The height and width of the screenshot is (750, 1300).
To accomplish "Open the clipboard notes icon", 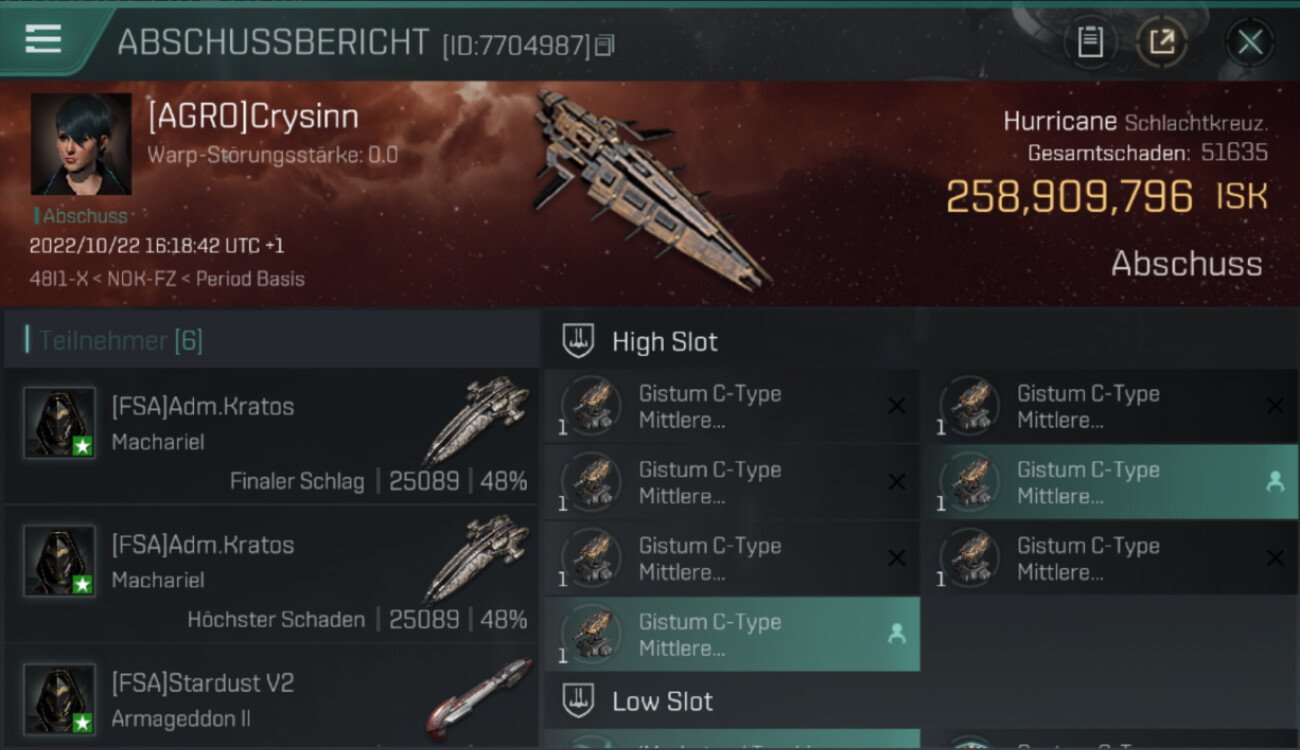I will [1090, 42].
